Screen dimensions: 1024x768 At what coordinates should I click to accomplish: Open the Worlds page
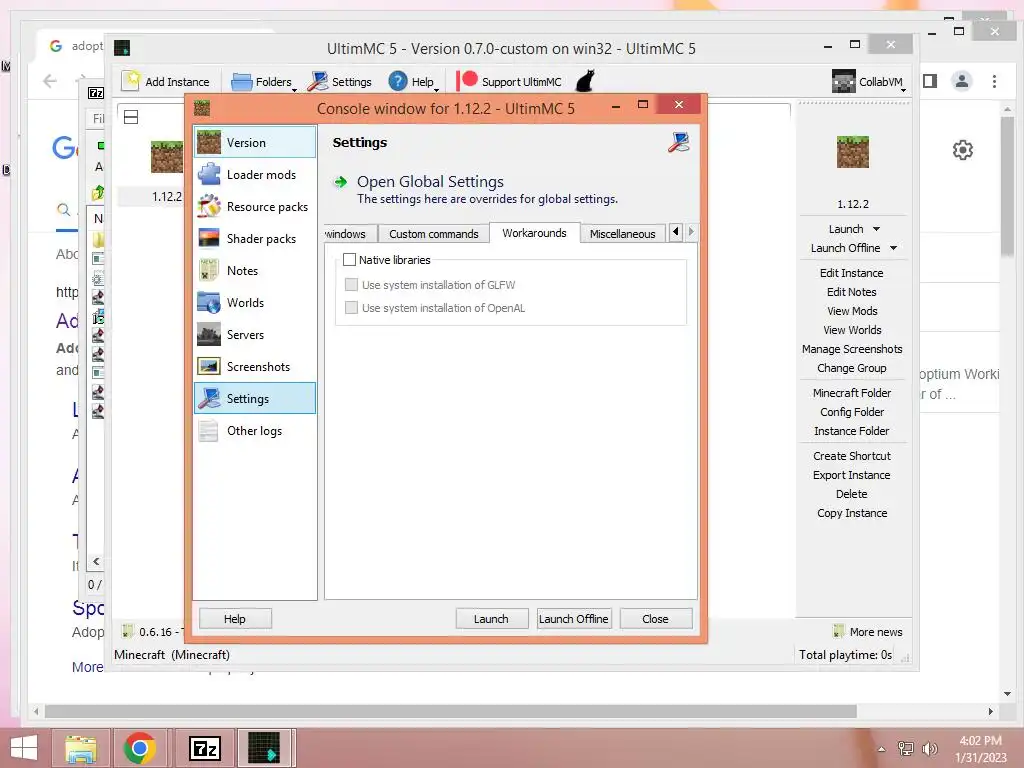coord(255,302)
